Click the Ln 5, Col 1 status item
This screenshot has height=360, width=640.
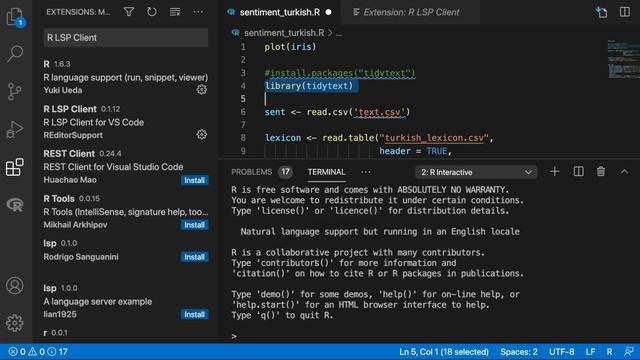(x=444, y=351)
